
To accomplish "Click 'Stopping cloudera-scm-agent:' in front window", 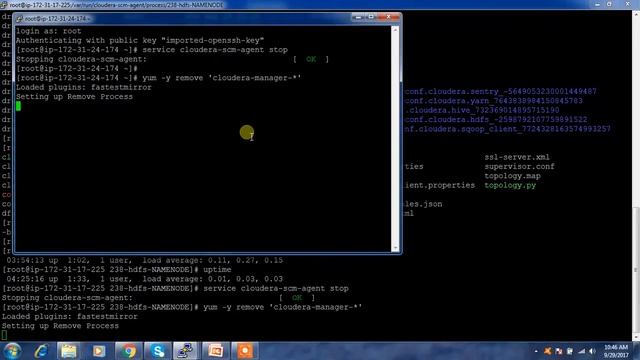I will (x=81, y=59).
